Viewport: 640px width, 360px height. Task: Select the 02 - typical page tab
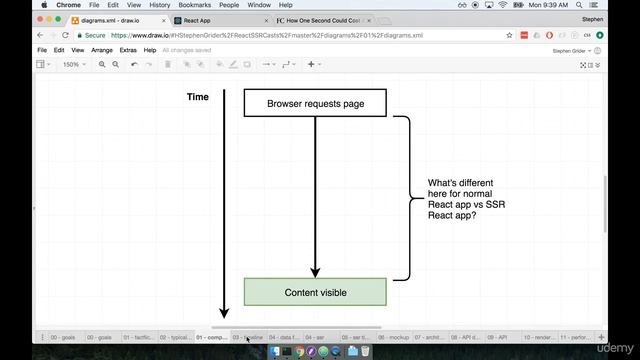(176, 338)
